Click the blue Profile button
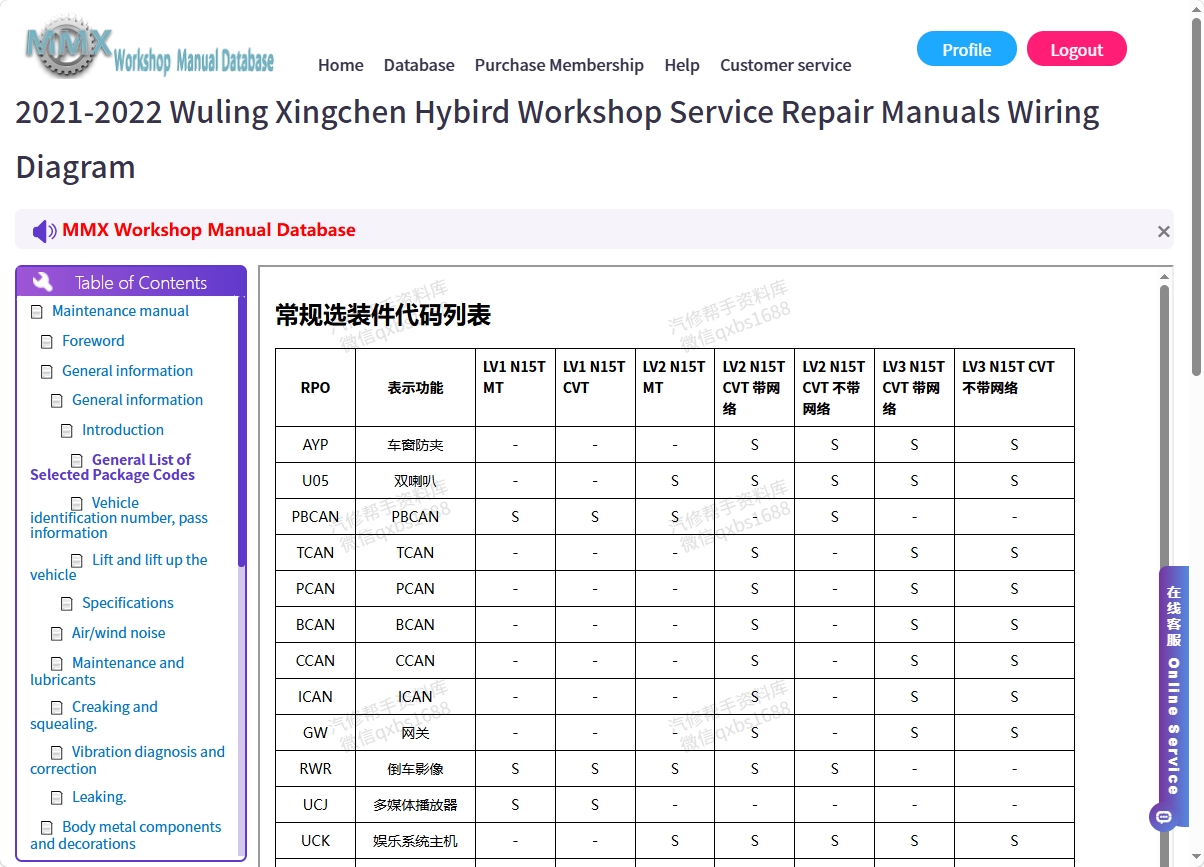 point(967,49)
